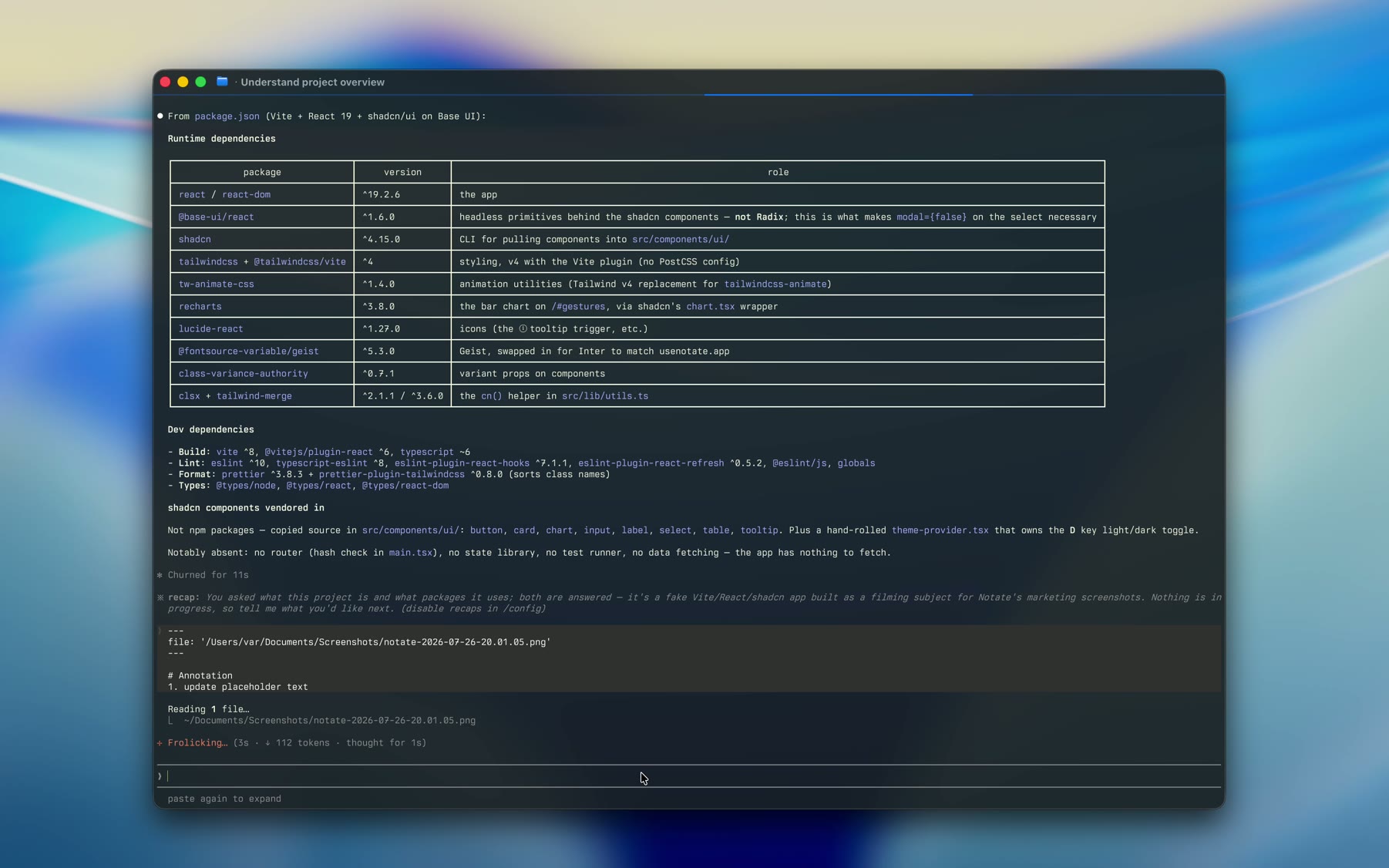Click version '^4.15.0' cell
Viewport: 1389px width, 868px height.
381,240
